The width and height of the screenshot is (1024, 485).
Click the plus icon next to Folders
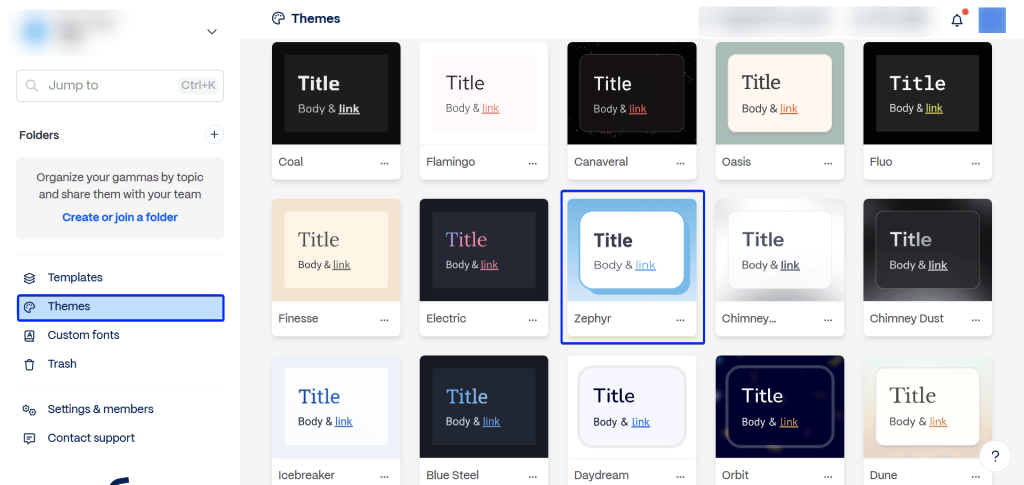point(213,134)
